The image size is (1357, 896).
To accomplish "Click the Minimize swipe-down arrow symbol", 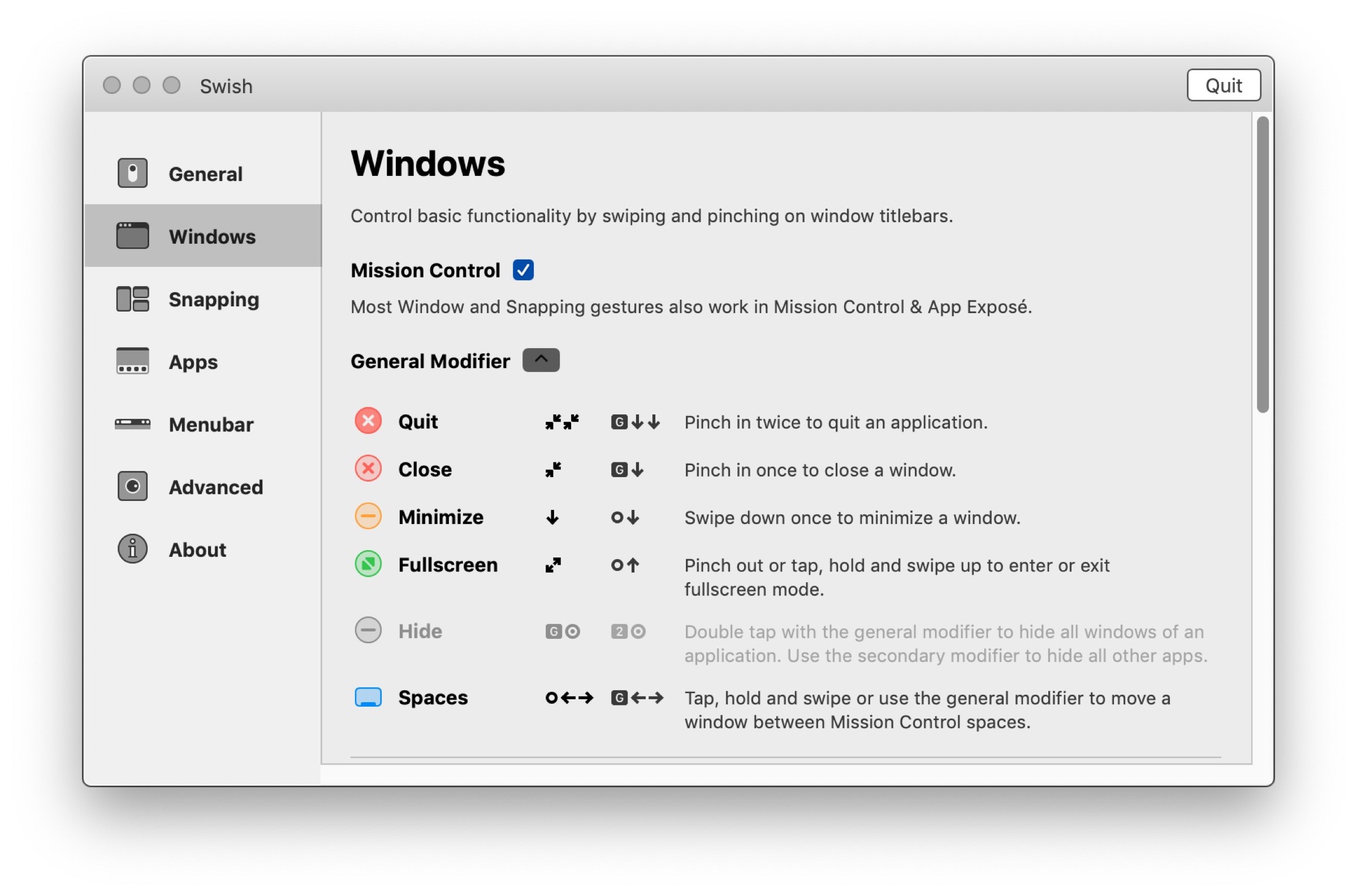I will click(552, 518).
